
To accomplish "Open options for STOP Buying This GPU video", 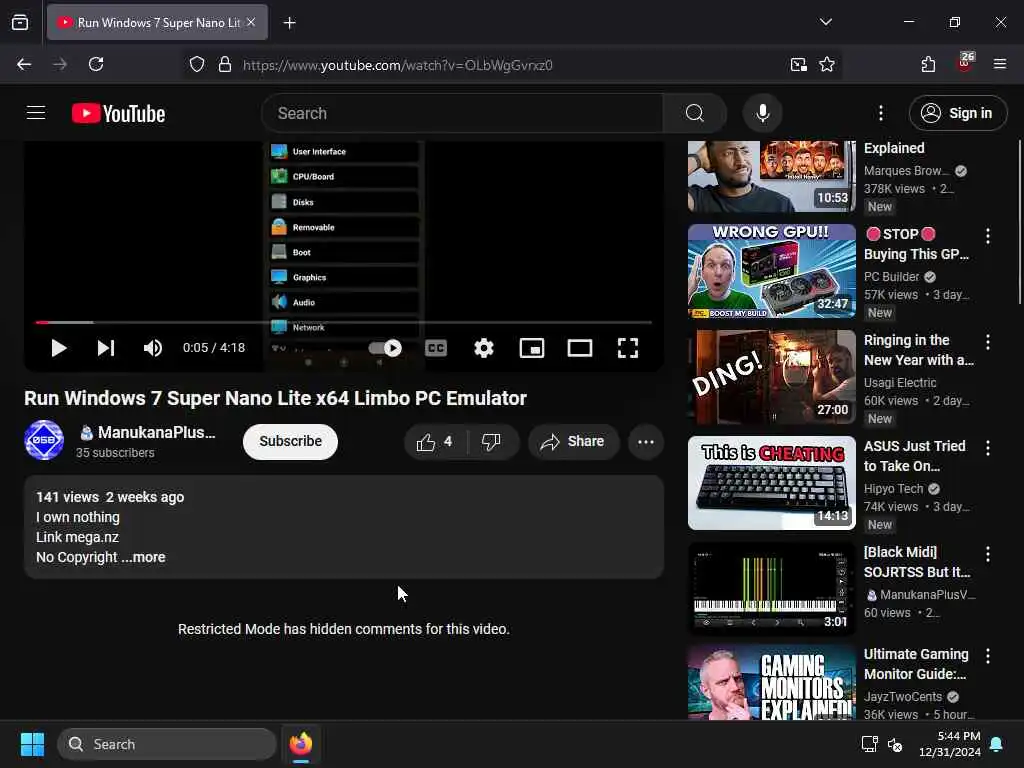I will 987,236.
